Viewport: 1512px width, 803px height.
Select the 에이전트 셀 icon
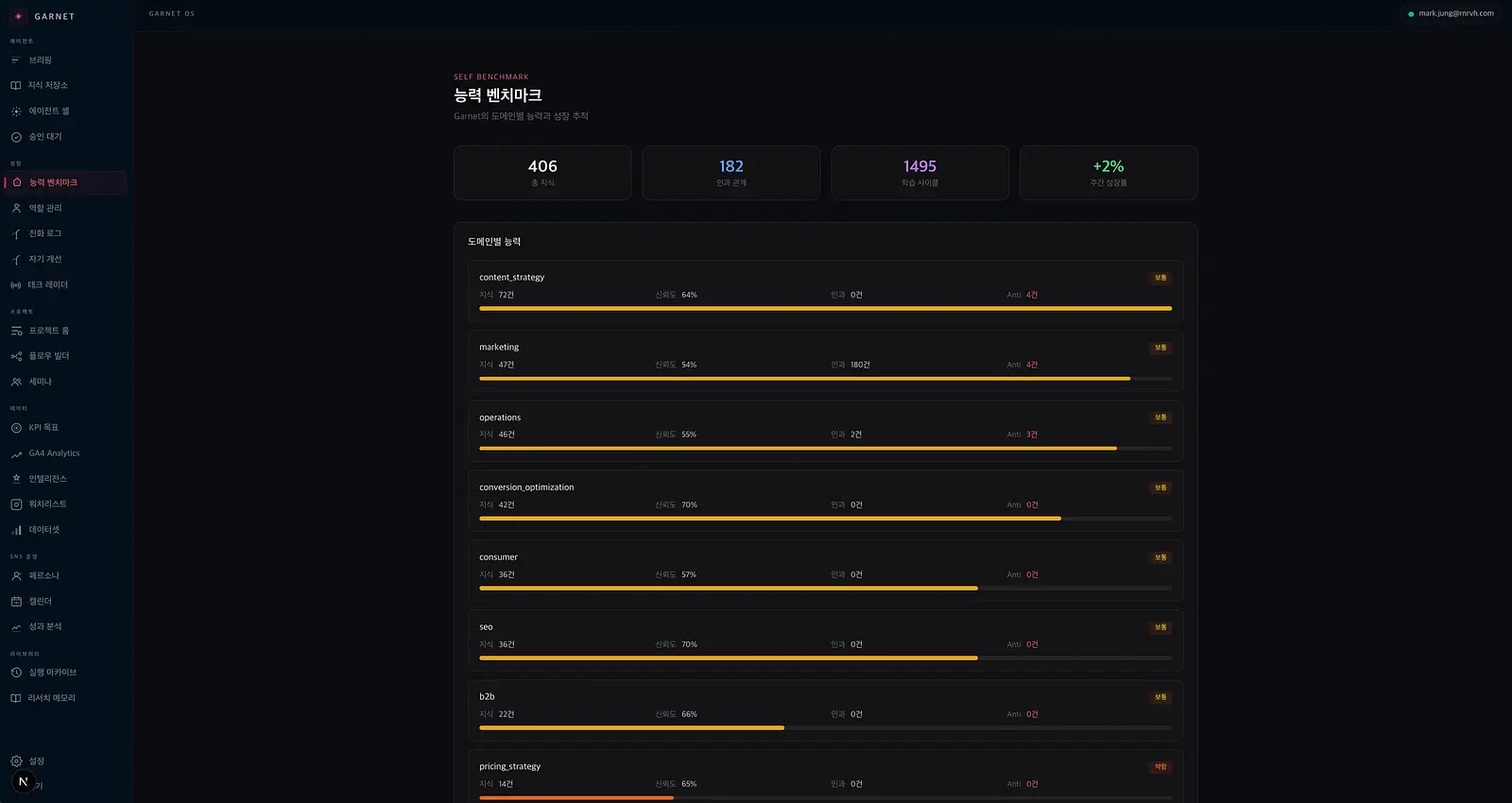pos(16,111)
